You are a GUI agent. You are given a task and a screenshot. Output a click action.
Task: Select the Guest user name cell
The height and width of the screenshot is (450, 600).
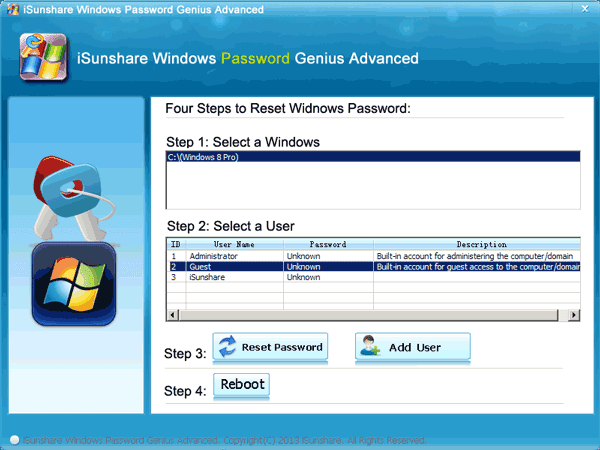coord(235,267)
